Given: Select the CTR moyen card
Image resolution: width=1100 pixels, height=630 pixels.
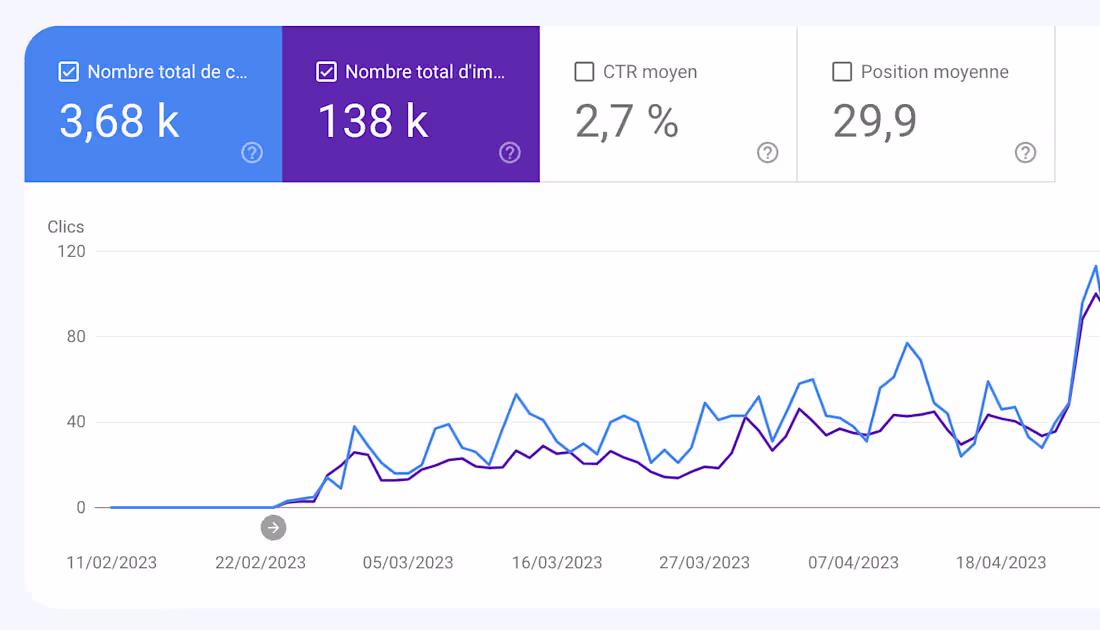Looking at the screenshot, I should pyautogui.click(x=668, y=104).
